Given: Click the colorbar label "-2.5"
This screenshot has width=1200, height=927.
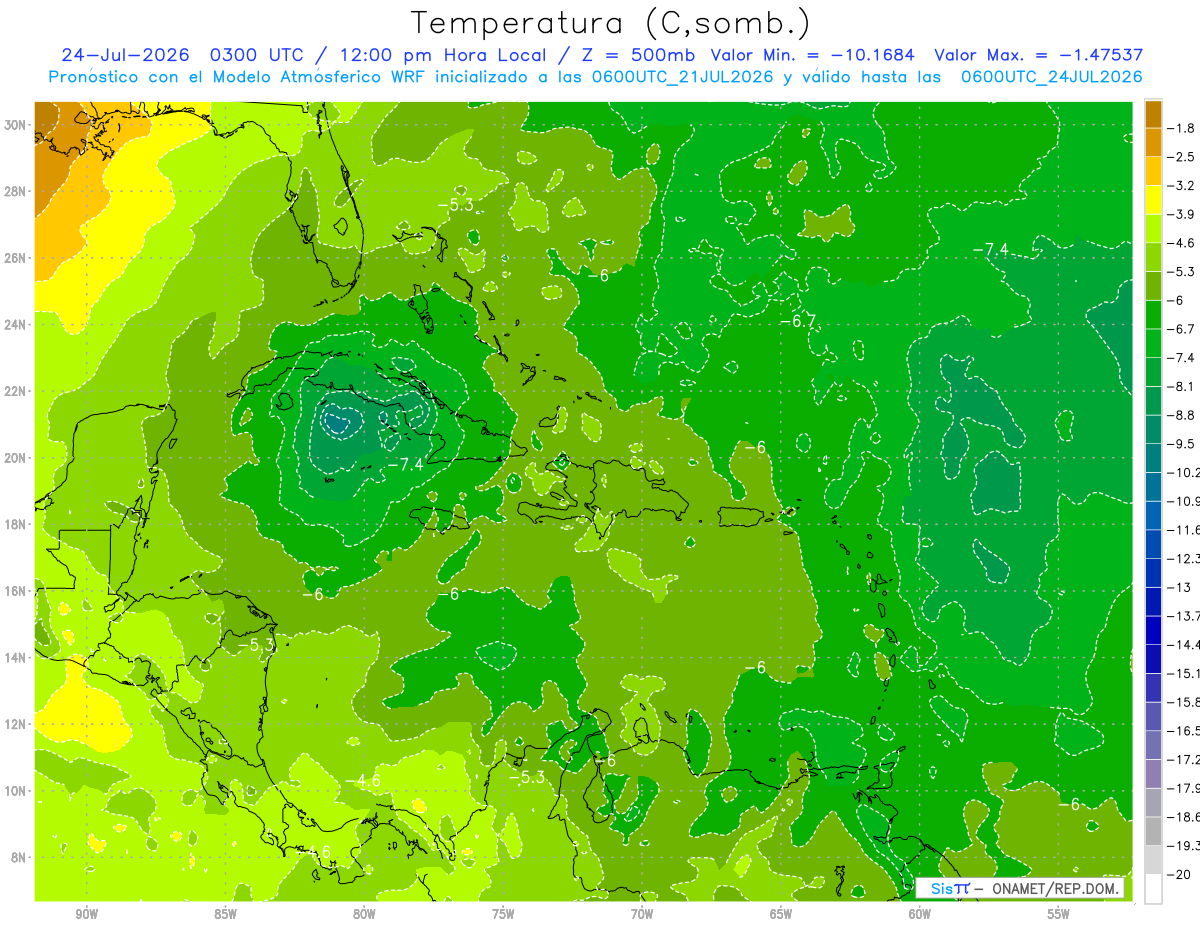Looking at the screenshot, I should click(x=1180, y=157).
